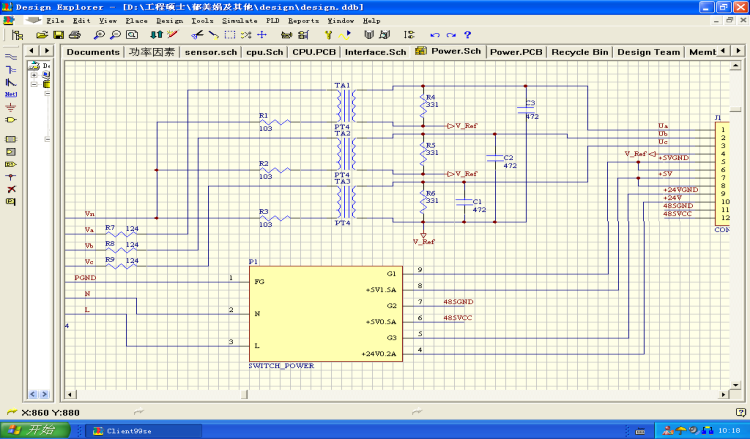Click the Windows Start button
This screenshot has height=439, width=750.
[x=35, y=430]
